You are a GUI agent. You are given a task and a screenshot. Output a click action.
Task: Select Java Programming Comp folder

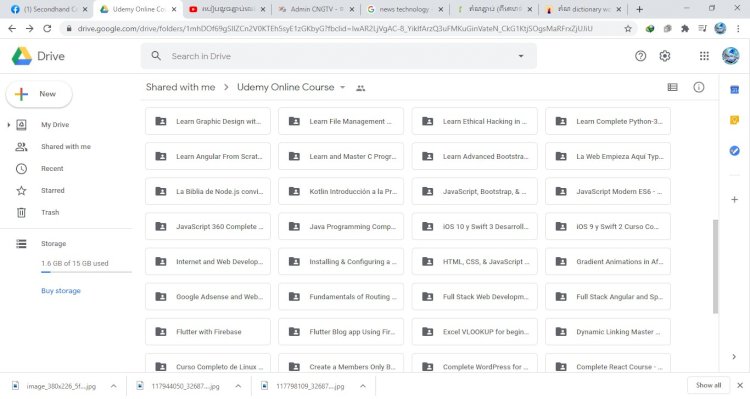click(341, 226)
